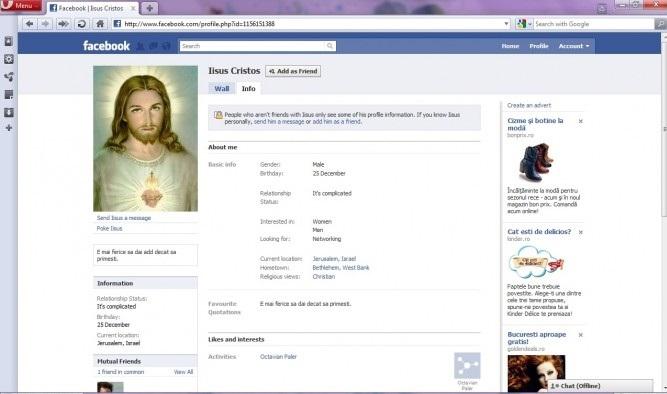The image size is (667, 394).
Task: Expand the Account dropdown menu
Action: click(x=574, y=46)
